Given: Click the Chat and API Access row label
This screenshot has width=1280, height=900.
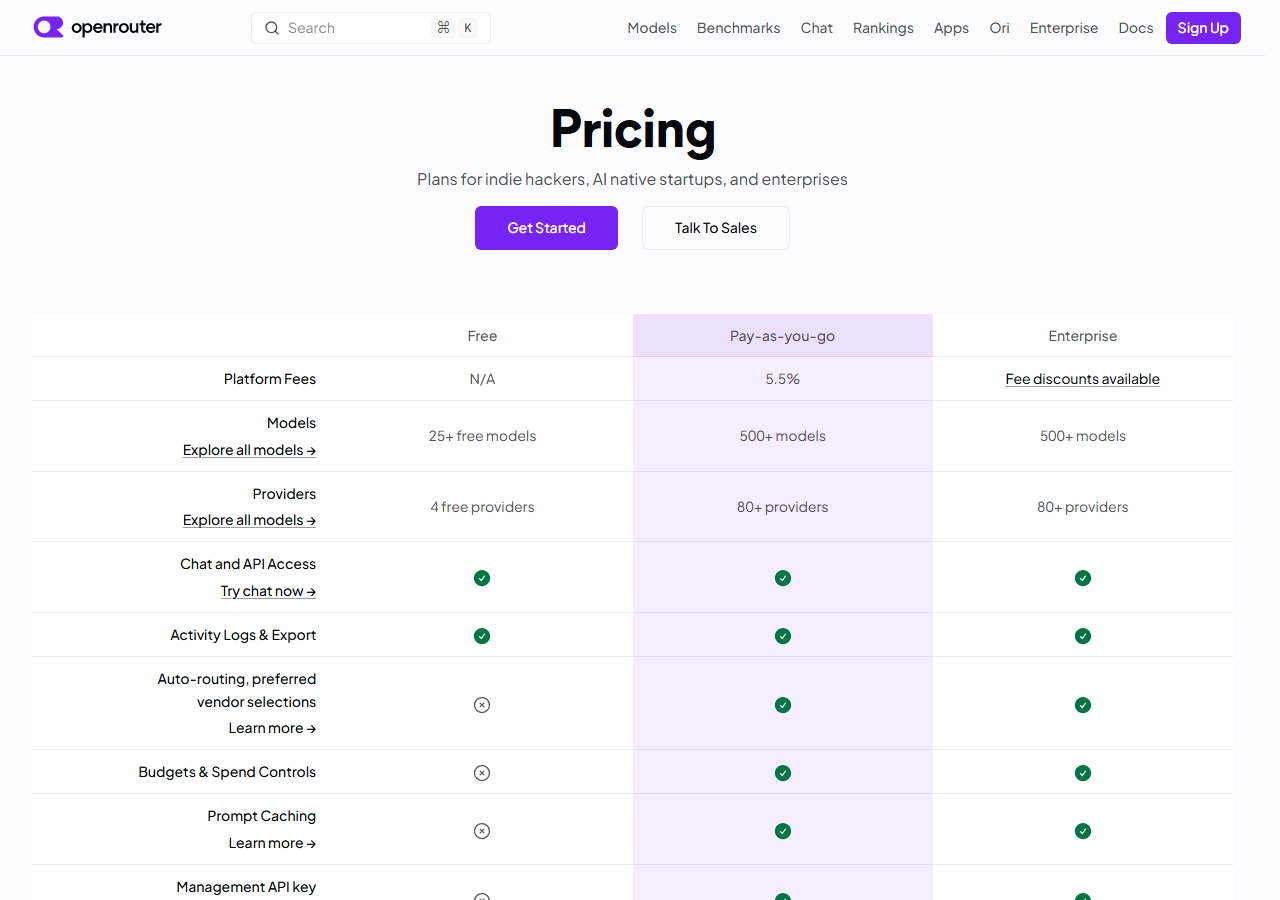Looking at the screenshot, I should coord(248,564).
